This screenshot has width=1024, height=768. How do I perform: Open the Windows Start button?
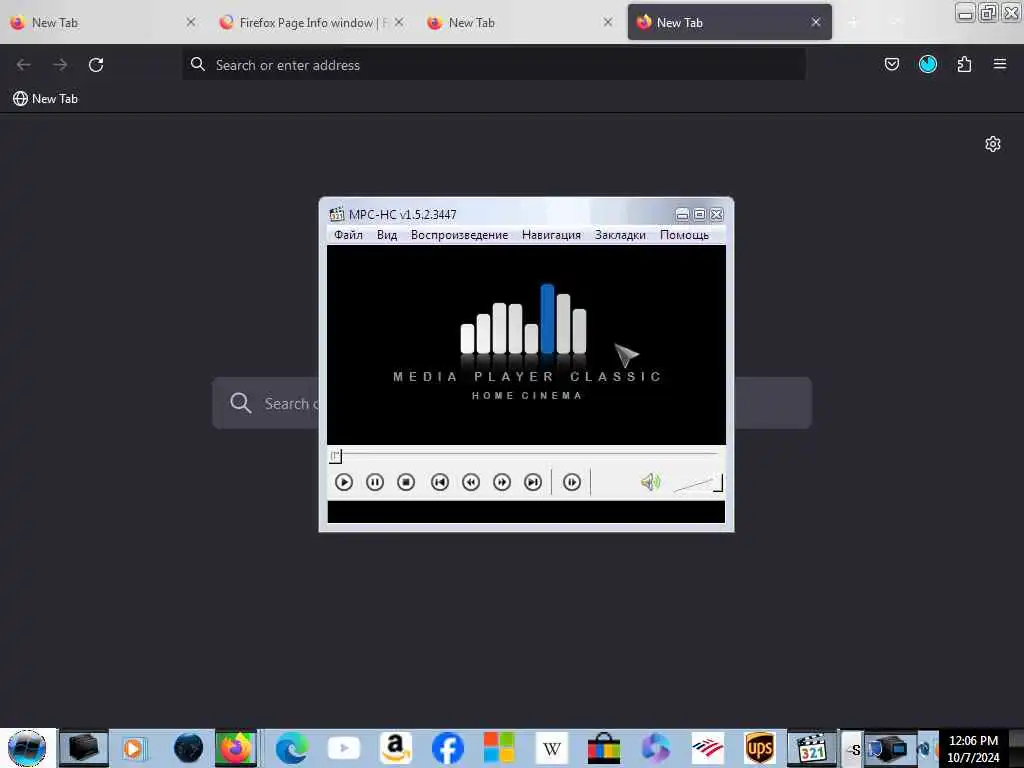coord(27,748)
